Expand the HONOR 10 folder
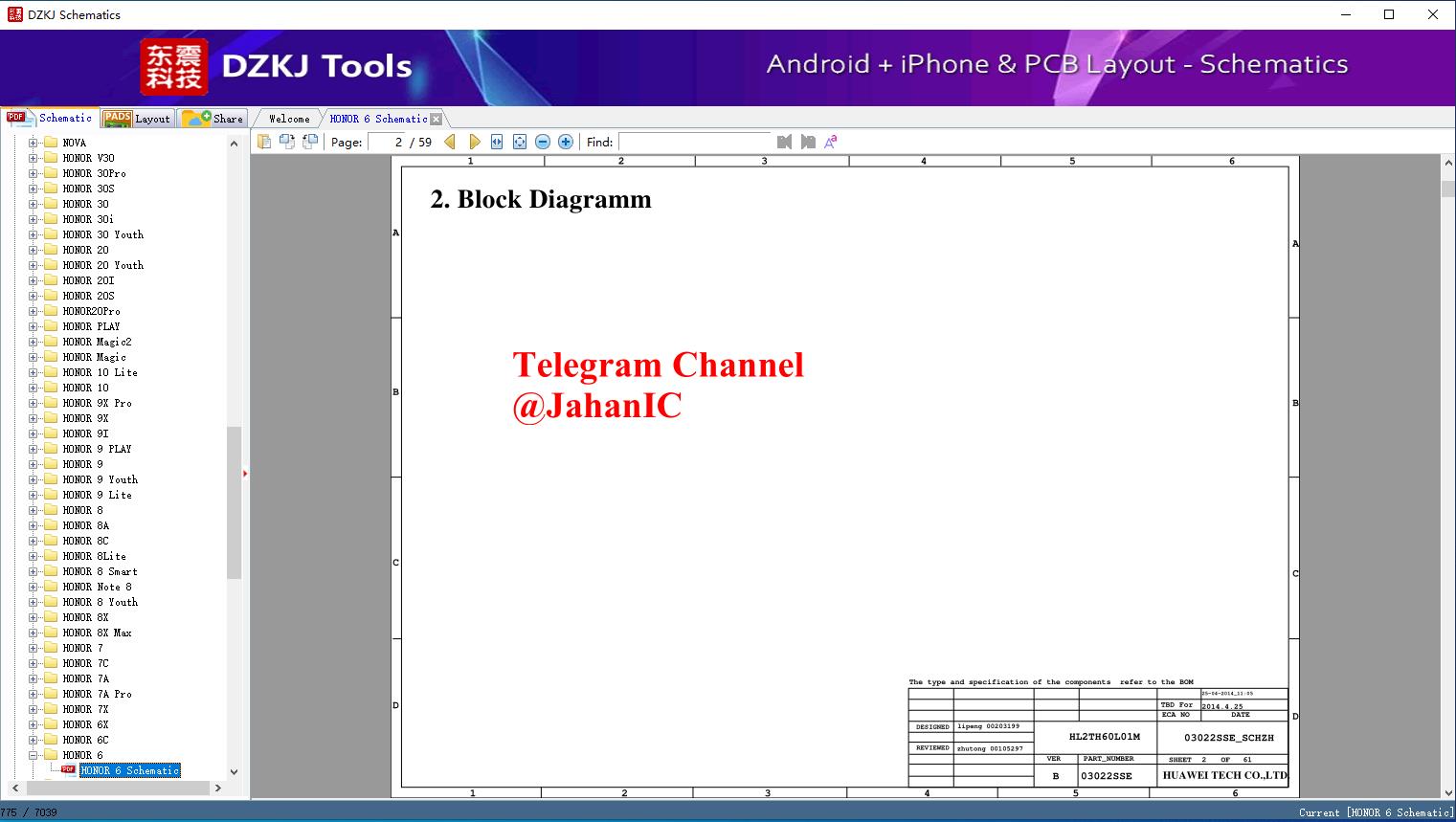 tap(34, 388)
